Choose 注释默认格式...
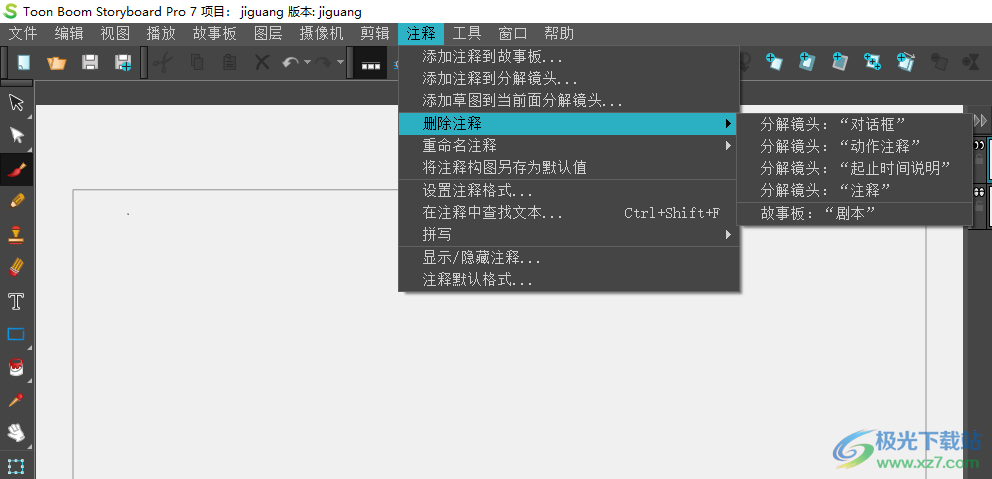This screenshot has width=992, height=479. 569,280
